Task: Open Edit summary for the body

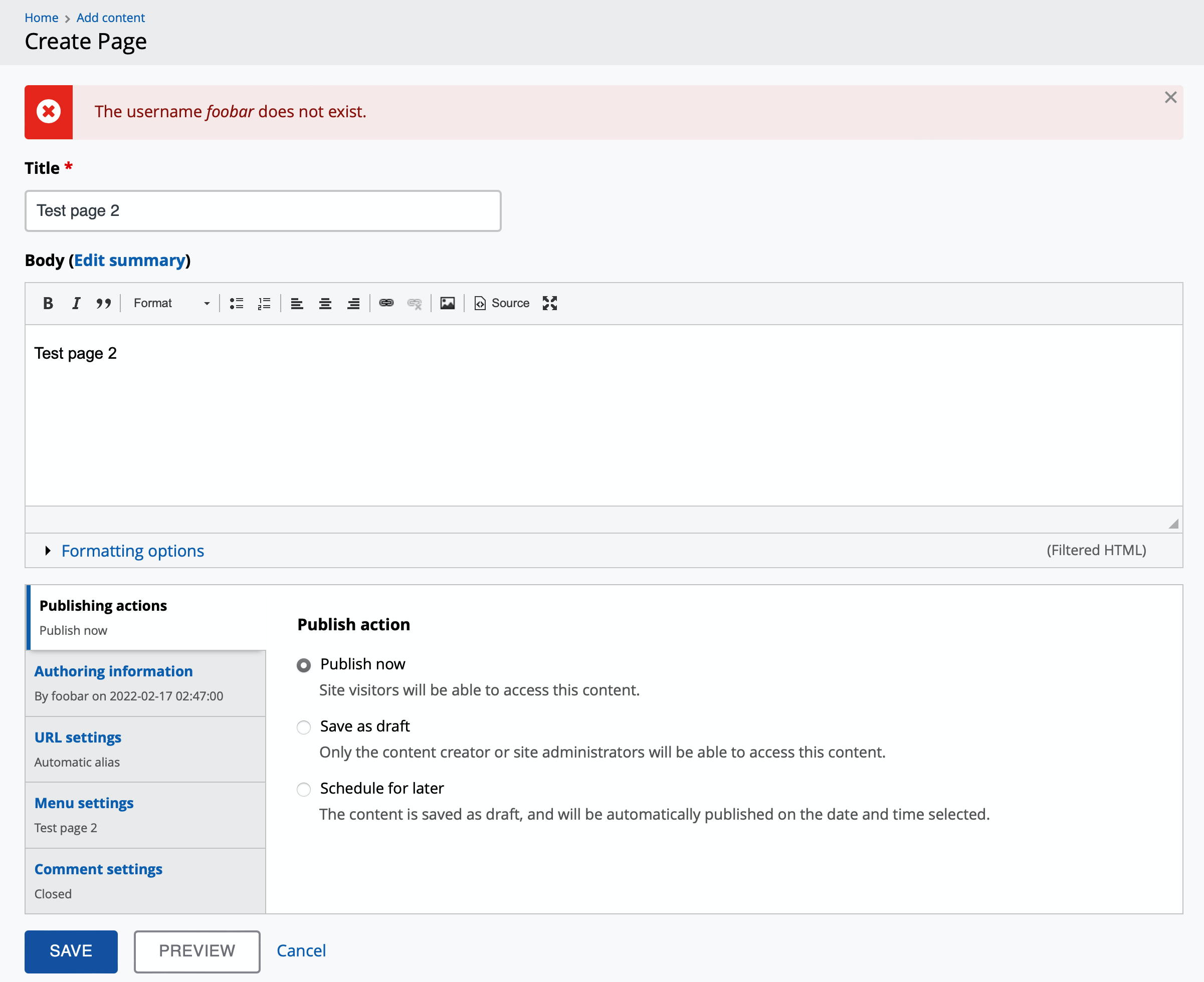Action: 129,260
